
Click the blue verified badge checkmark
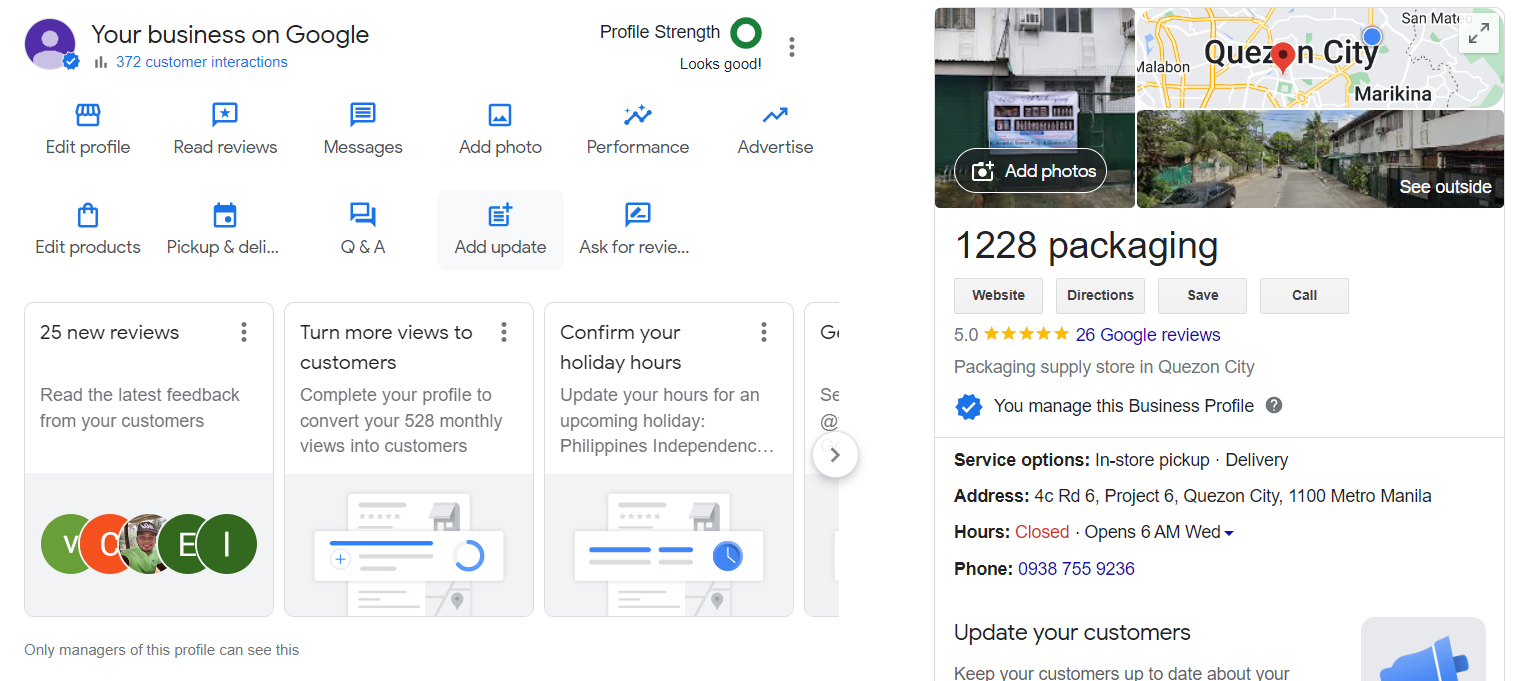coord(968,406)
